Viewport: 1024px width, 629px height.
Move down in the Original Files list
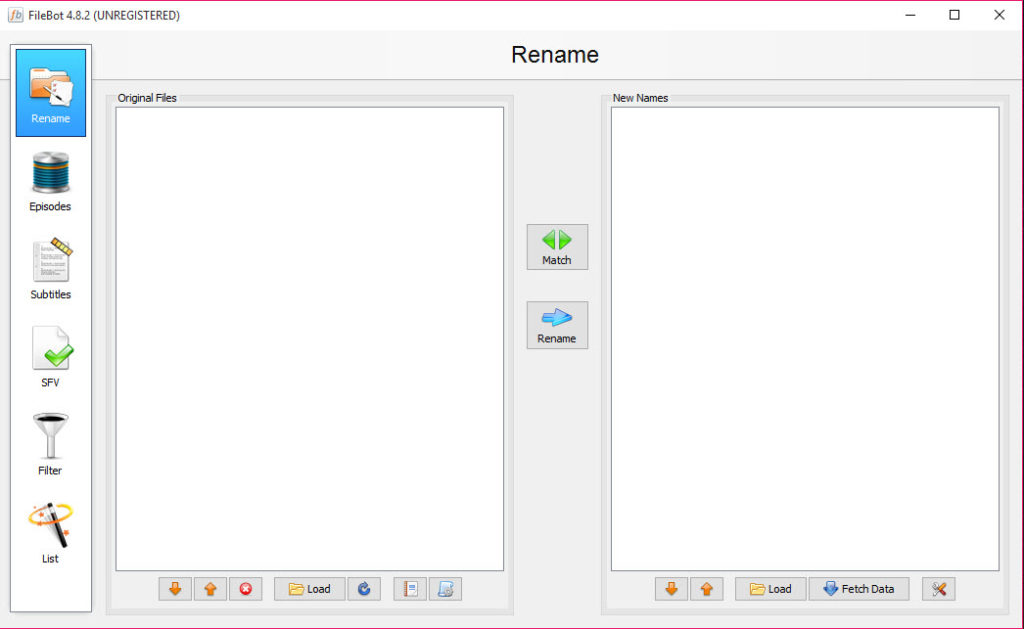click(x=175, y=589)
